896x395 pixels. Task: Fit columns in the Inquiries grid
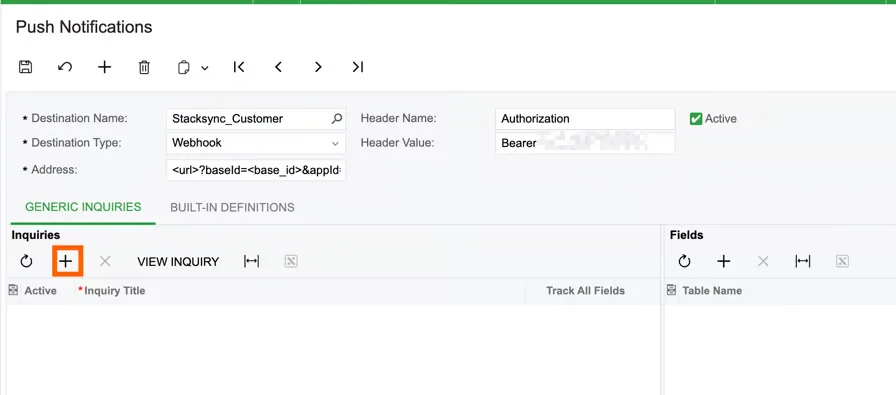pyautogui.click(x=251, y=261)
